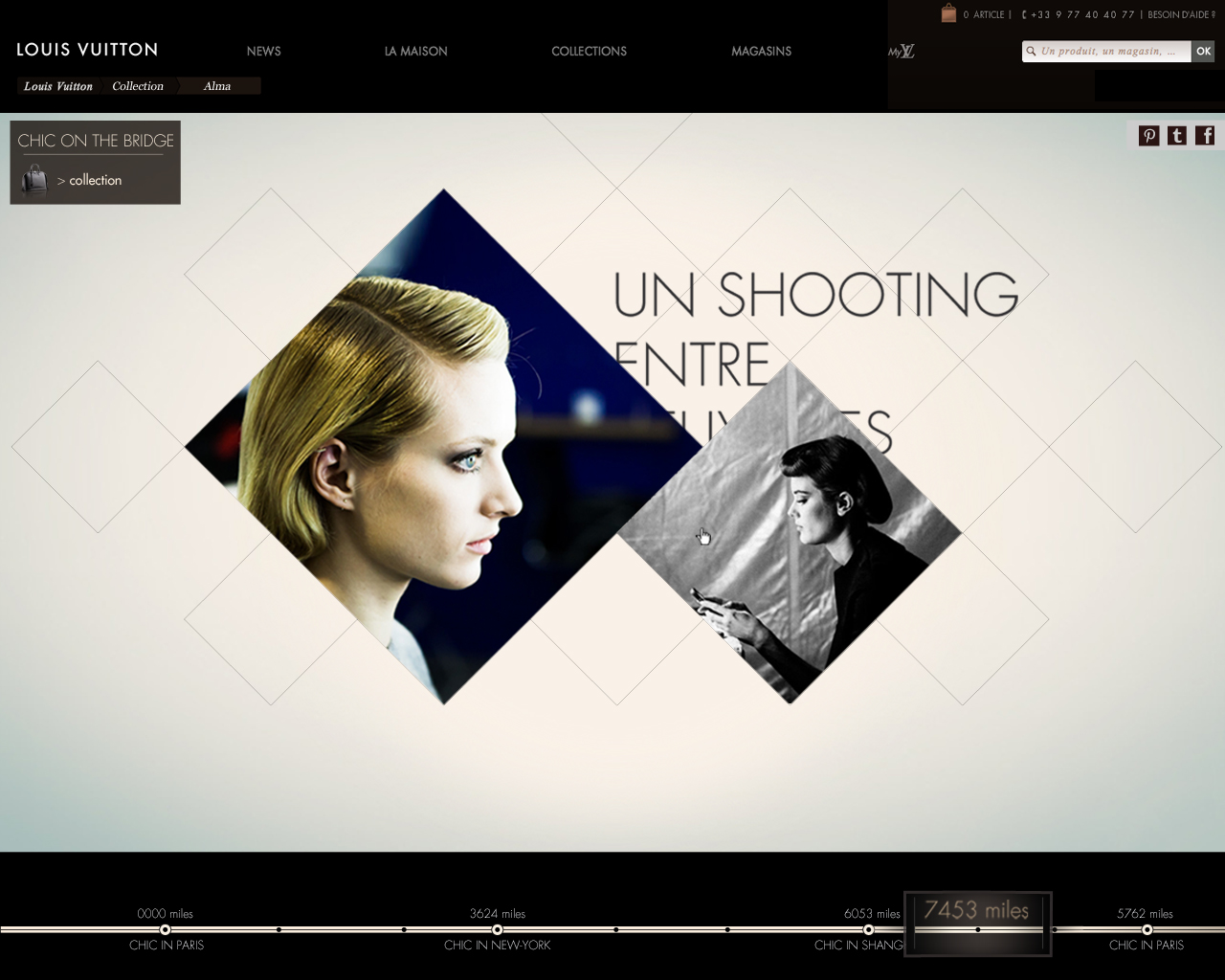Select the Collection breadcrumb

(138, 86)
